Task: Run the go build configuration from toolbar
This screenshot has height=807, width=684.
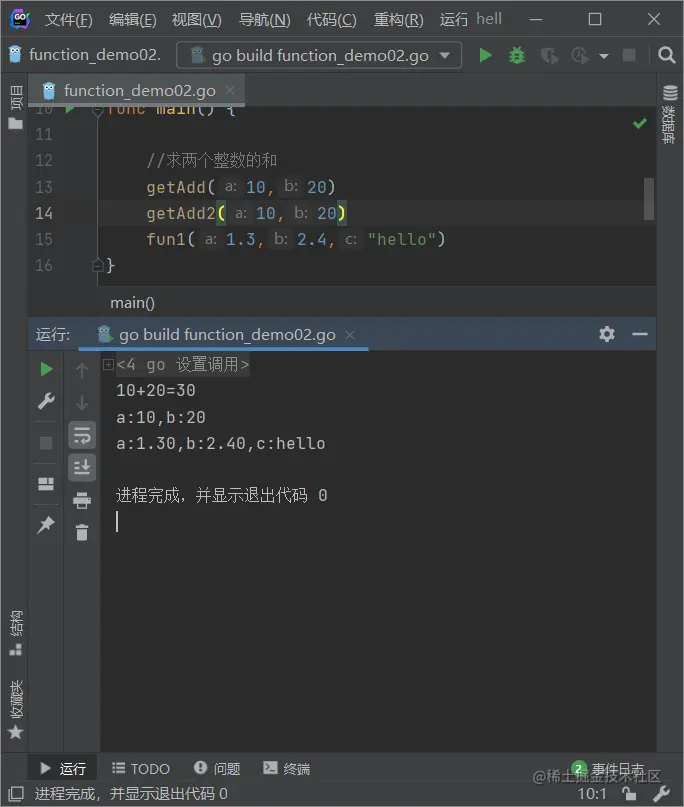Action: [485, 55]
